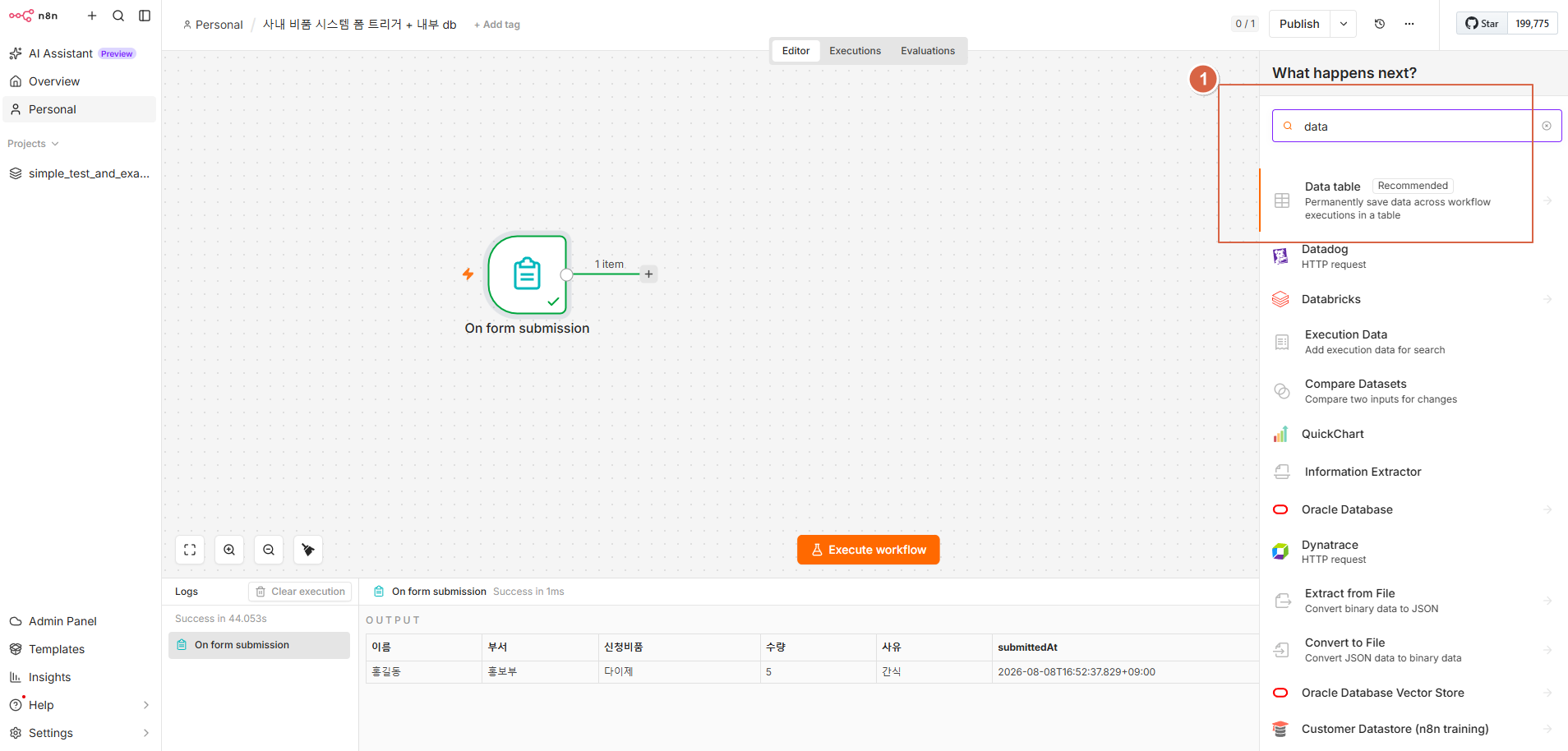The width and height of the screenshot is (1568, 751).
Task: Expand the Settings submenu
Action: (146, 733)
